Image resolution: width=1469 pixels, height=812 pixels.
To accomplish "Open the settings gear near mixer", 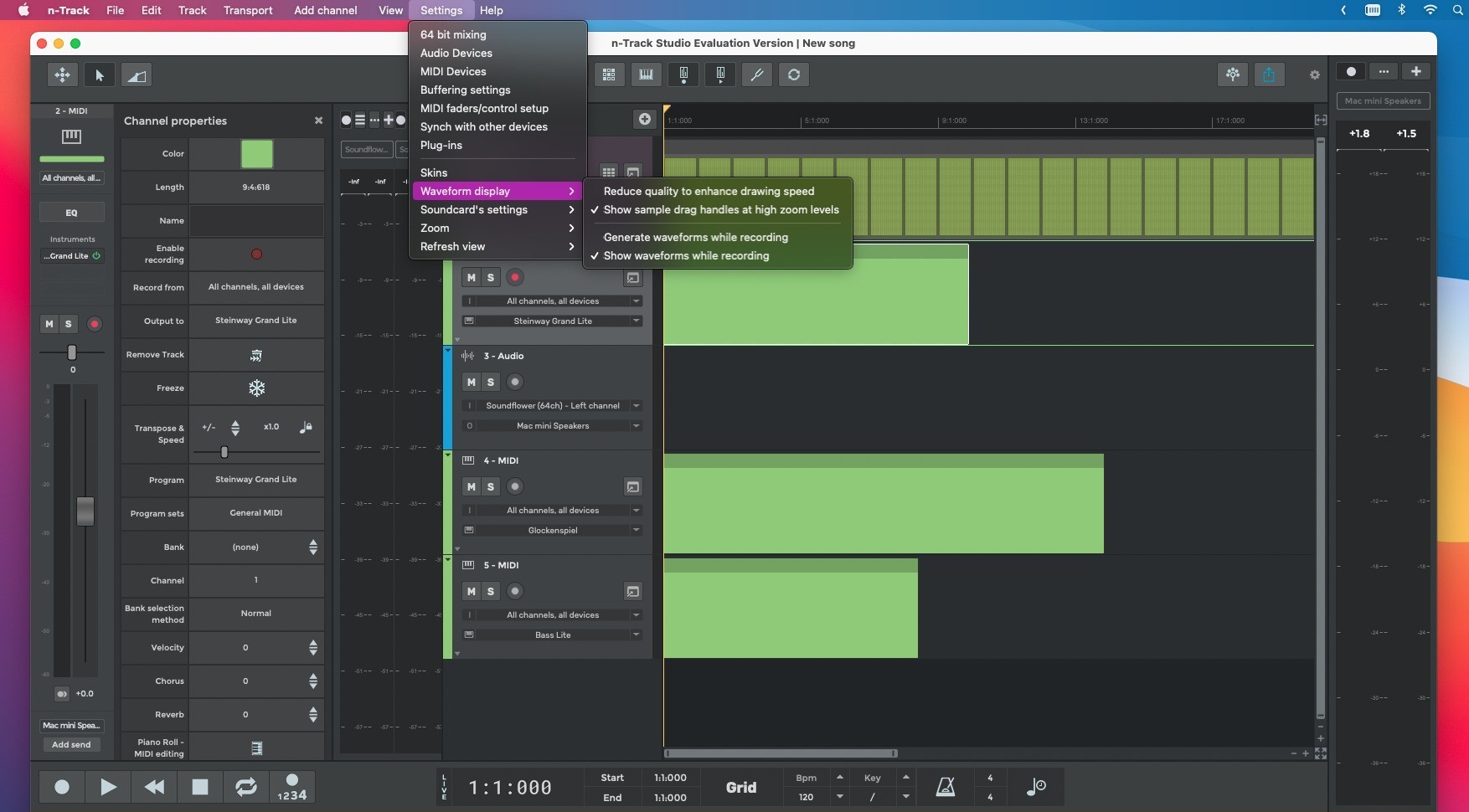I will (1314, 75).
